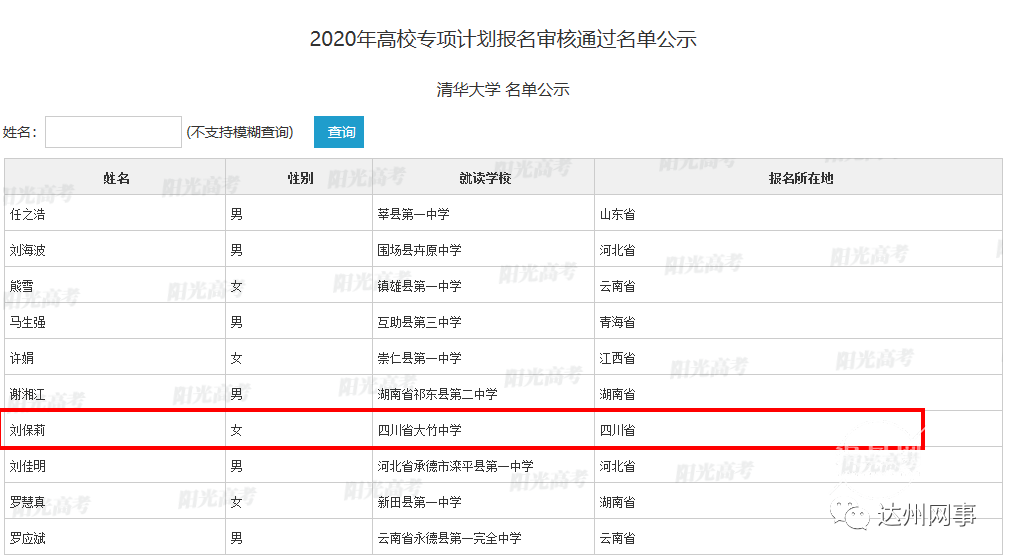Click 河北省 in 刘佳明's row
The image size is (1009, 559).
(618, 466)
